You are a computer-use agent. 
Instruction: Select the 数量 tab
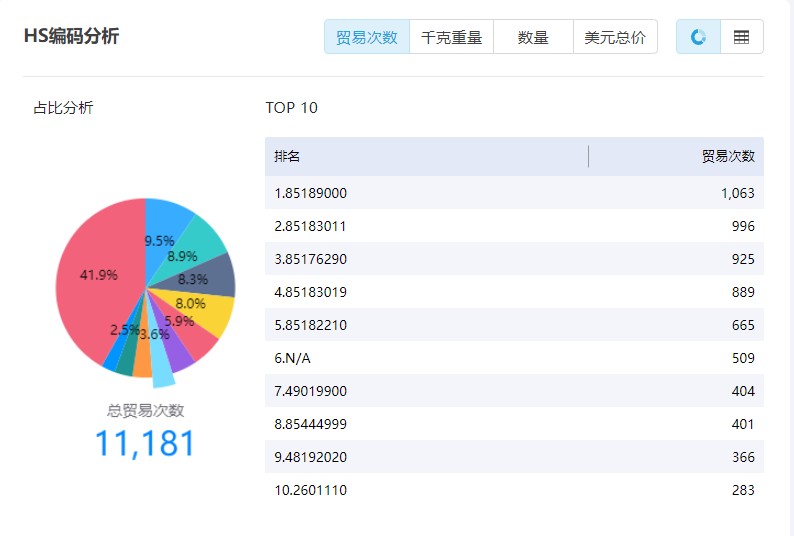pyautogui.click(x=533, y=37)
